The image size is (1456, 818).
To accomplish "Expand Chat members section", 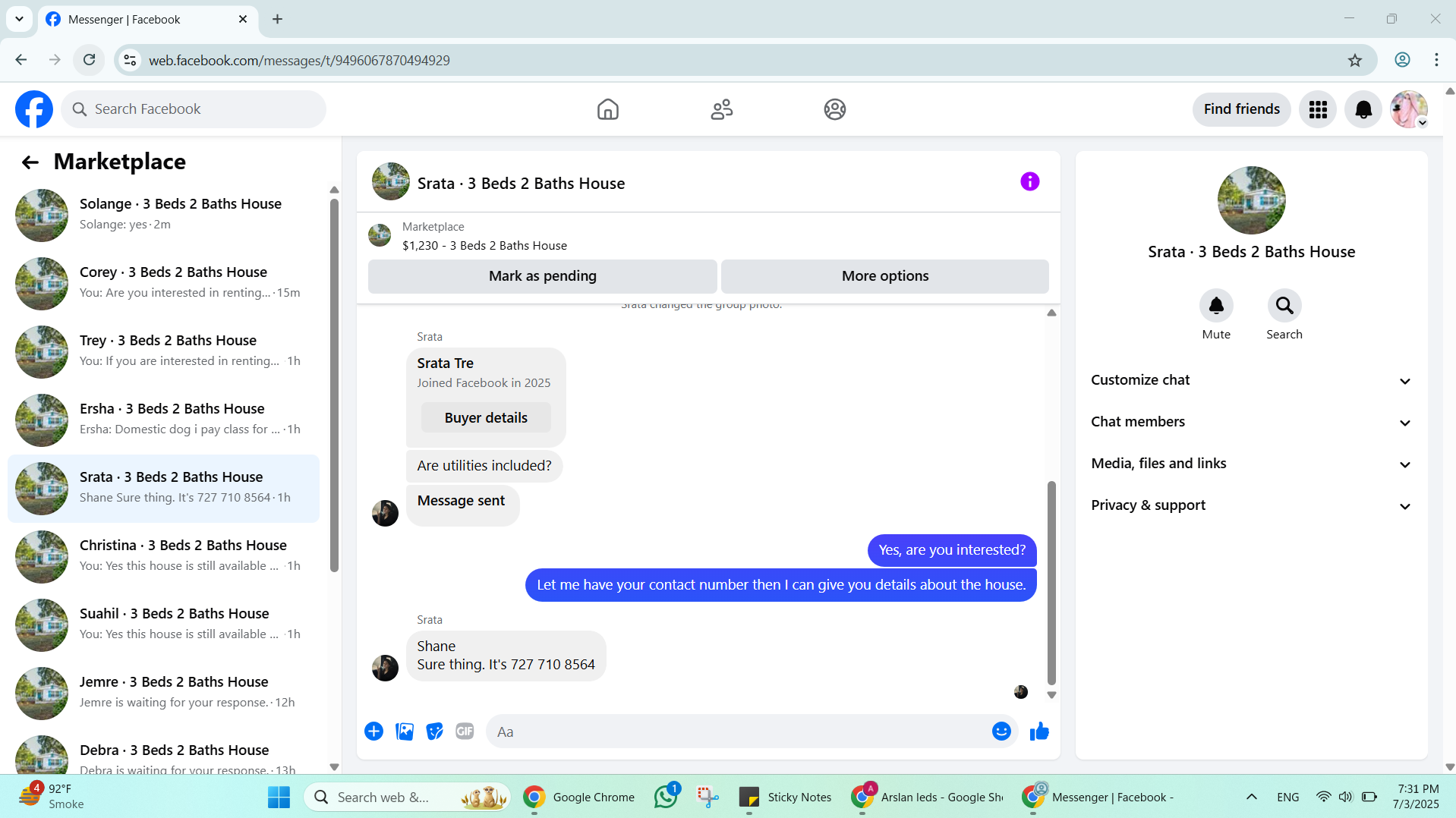I will tap(1251, 422).
